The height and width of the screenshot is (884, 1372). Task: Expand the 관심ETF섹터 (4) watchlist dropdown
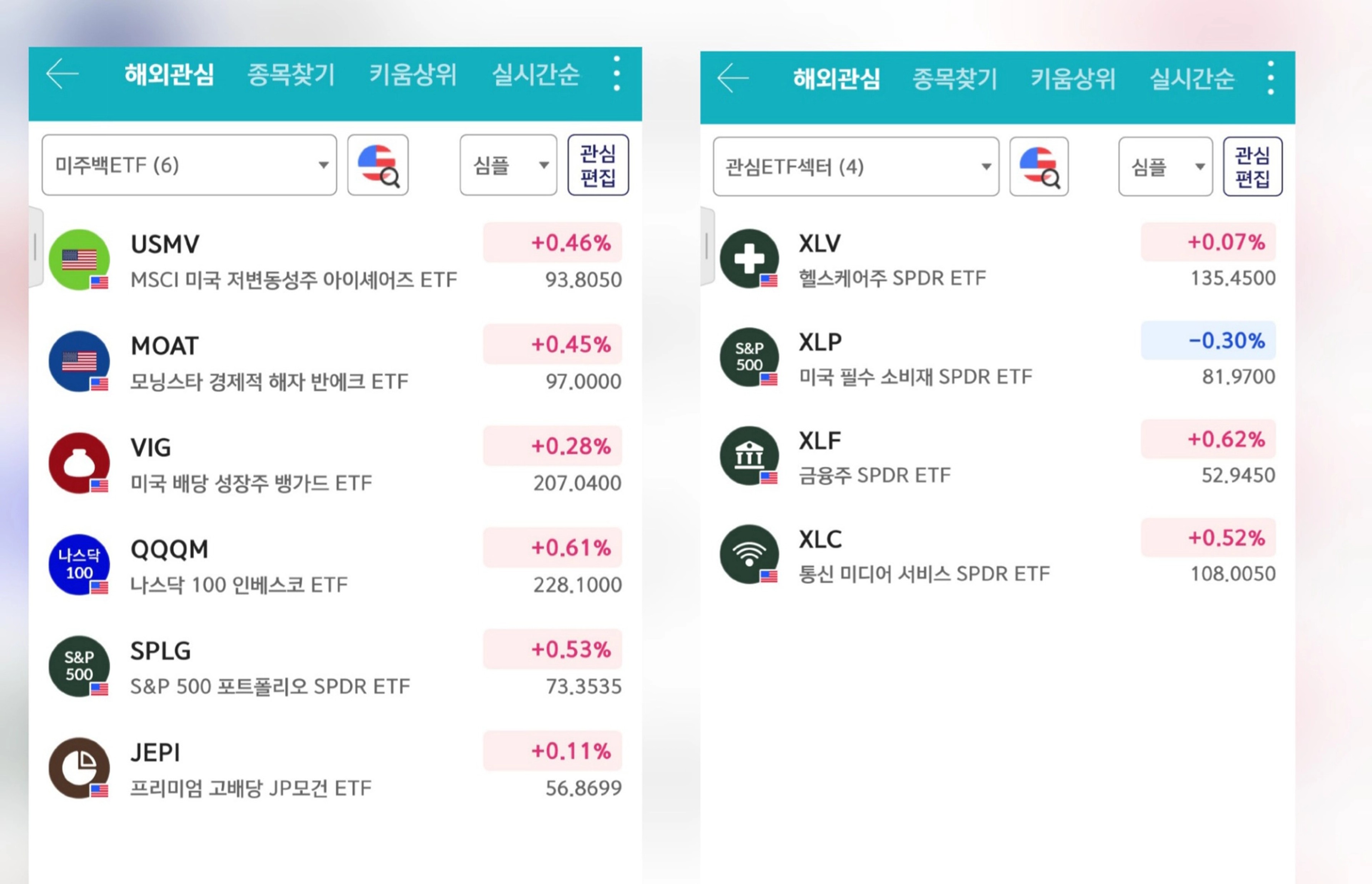[856, 167]
